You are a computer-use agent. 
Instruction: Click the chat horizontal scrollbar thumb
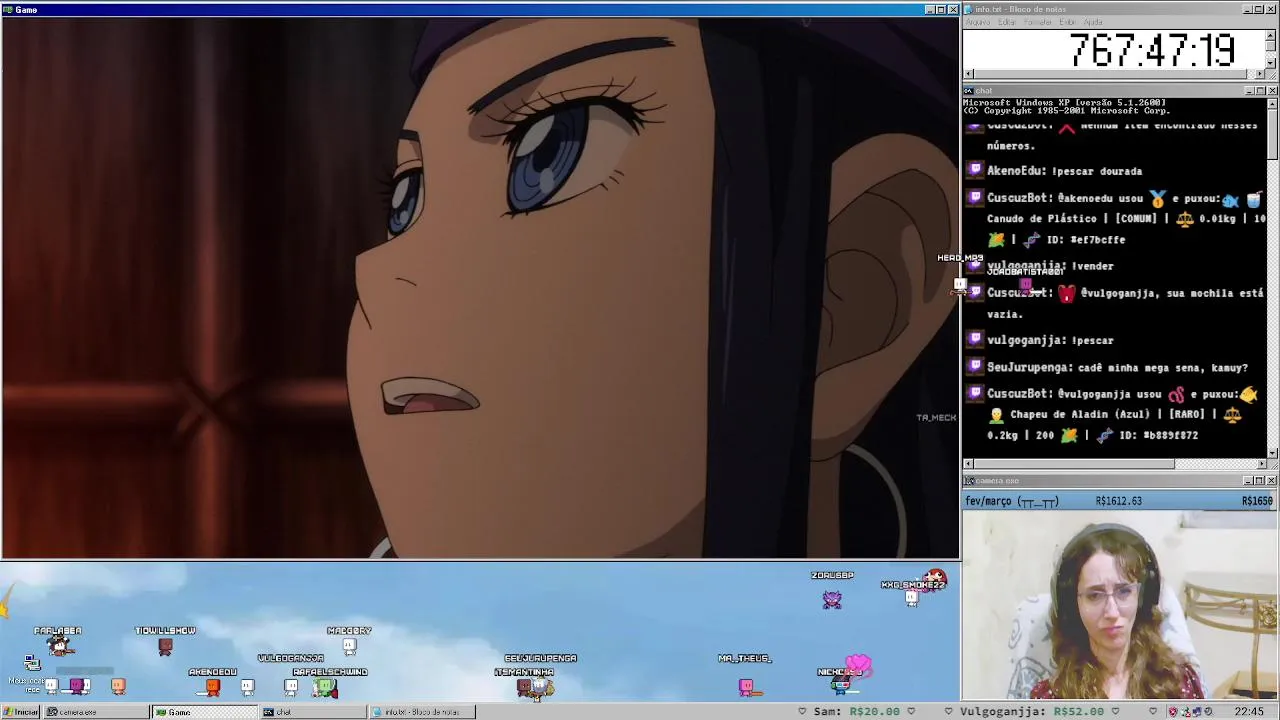(x=1074, y=464)
